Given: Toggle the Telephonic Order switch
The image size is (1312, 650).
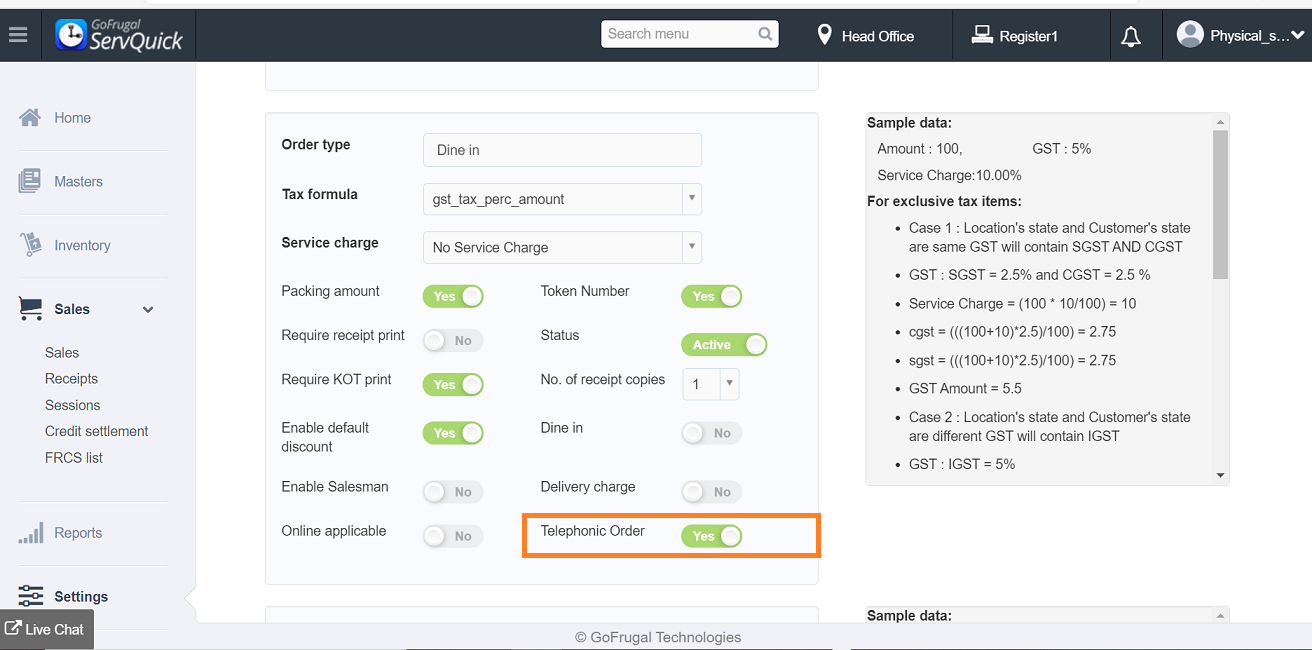Looking at the screenshot, I should (712, 536).
